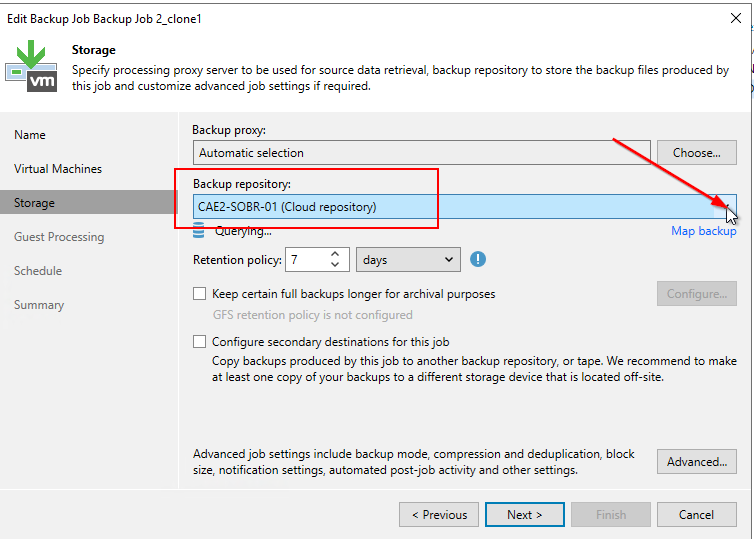This screenshot has height=539, width=754.
Task: Open the days retention unit dropdown
Action: 408,260
